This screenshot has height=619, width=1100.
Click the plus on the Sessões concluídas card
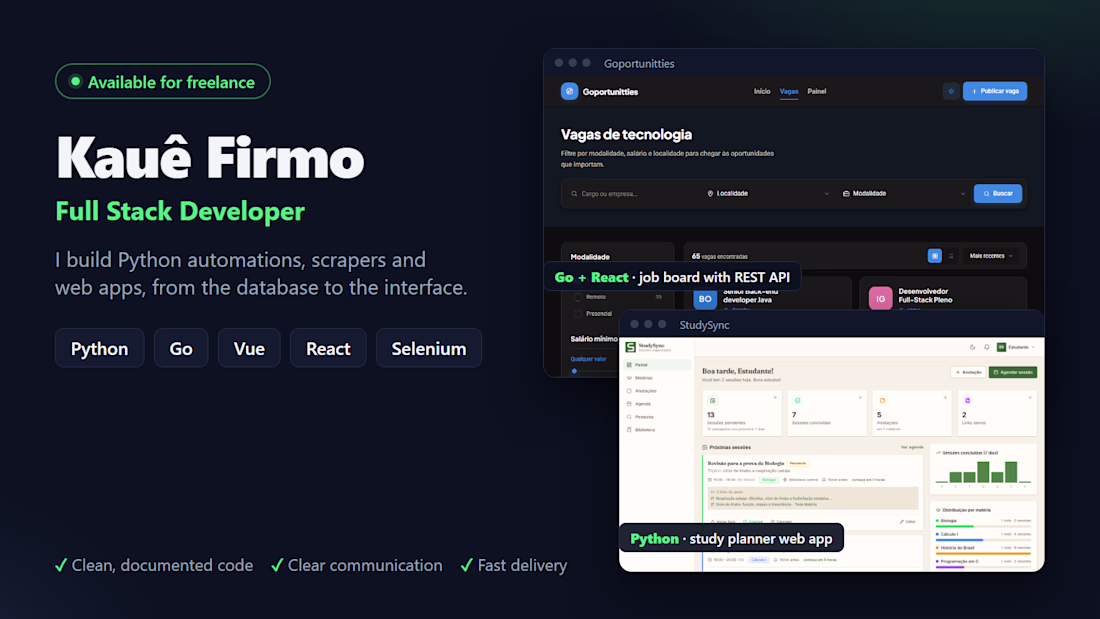tap(860, 398)
